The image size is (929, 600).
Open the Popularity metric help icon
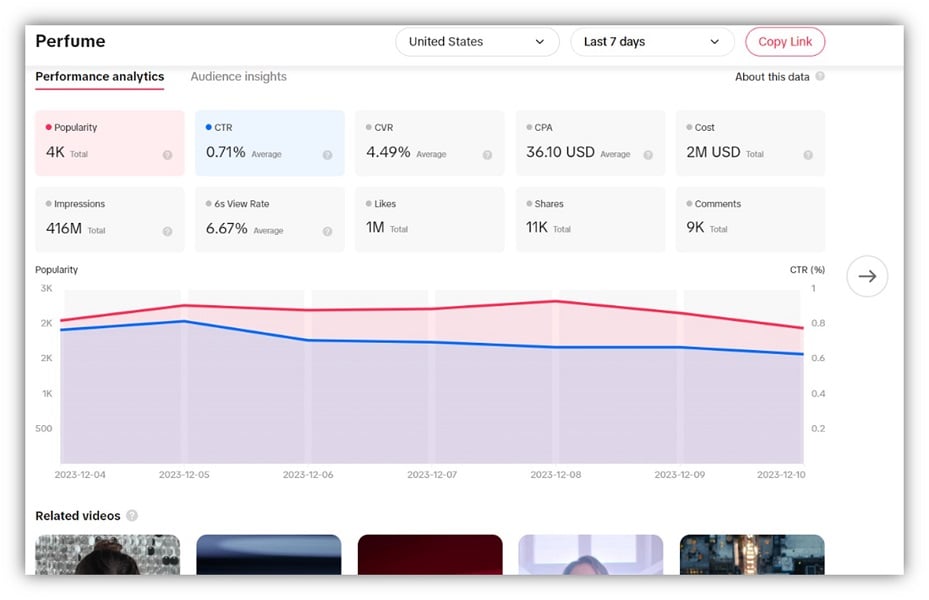coord(166,156)
